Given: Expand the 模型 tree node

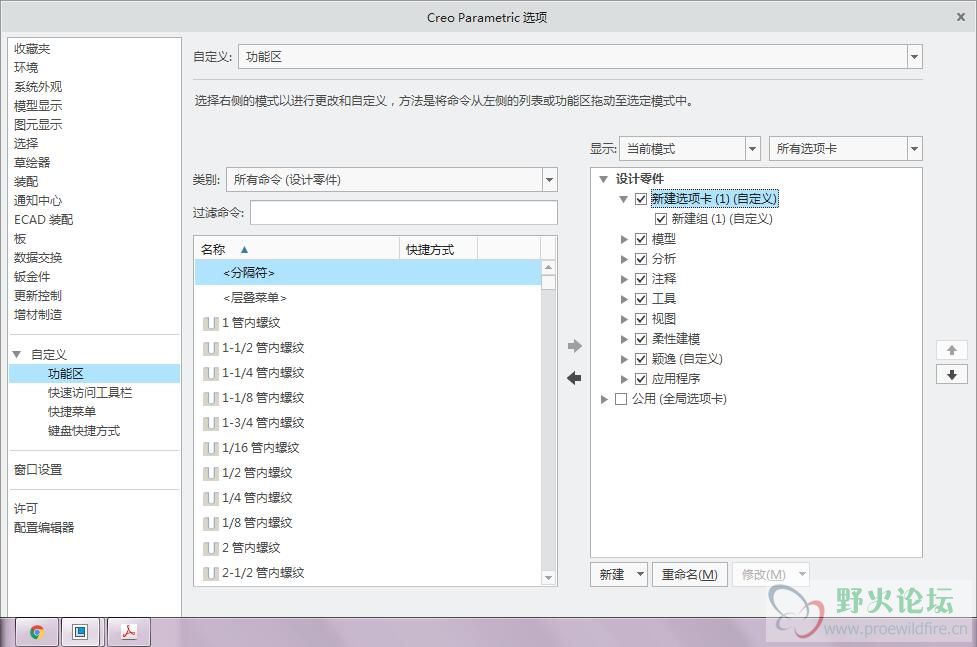Looking at the screenshot, I should click(x=623, y=239).
